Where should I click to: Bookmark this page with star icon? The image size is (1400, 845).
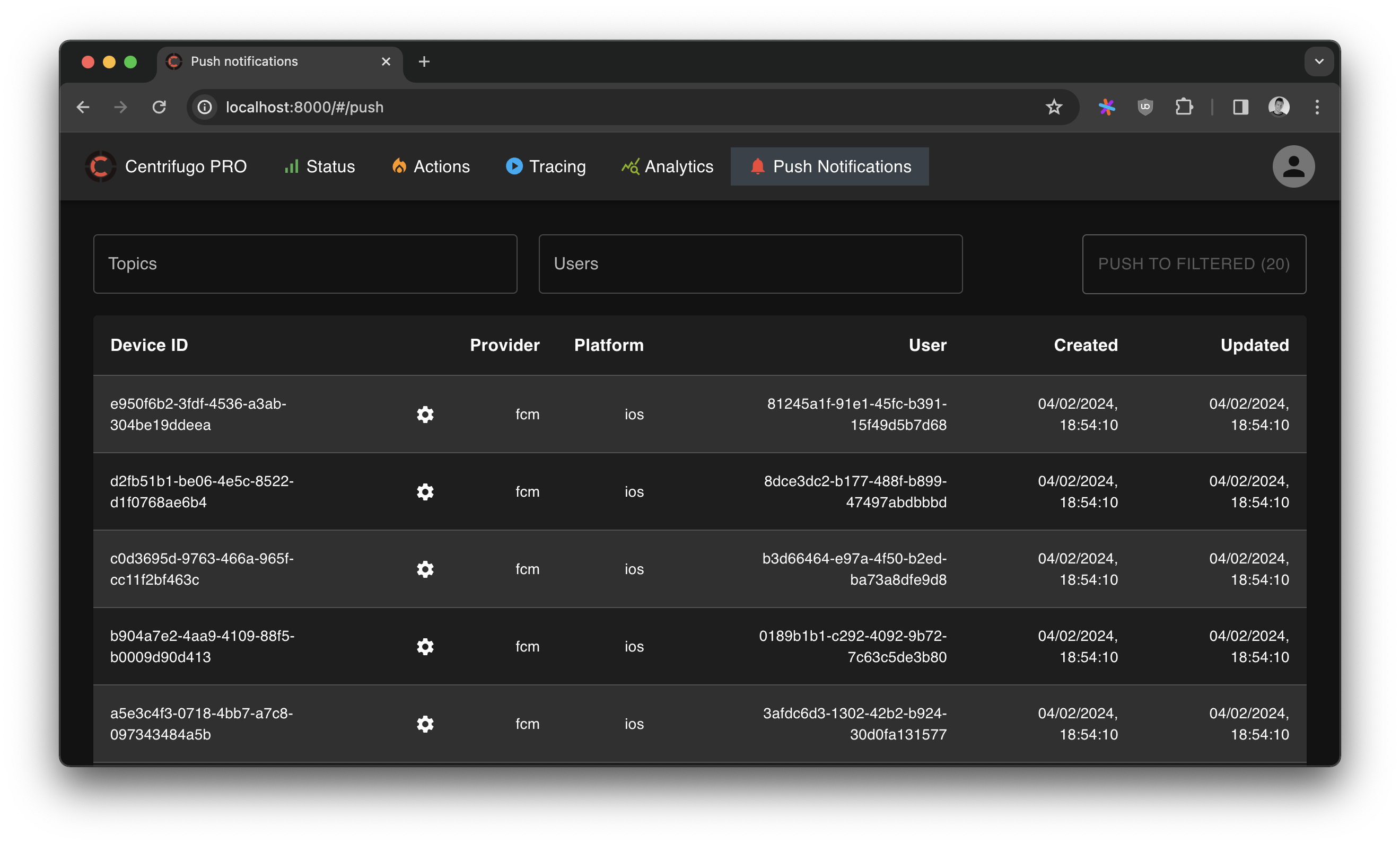[x=1053, y=107]
